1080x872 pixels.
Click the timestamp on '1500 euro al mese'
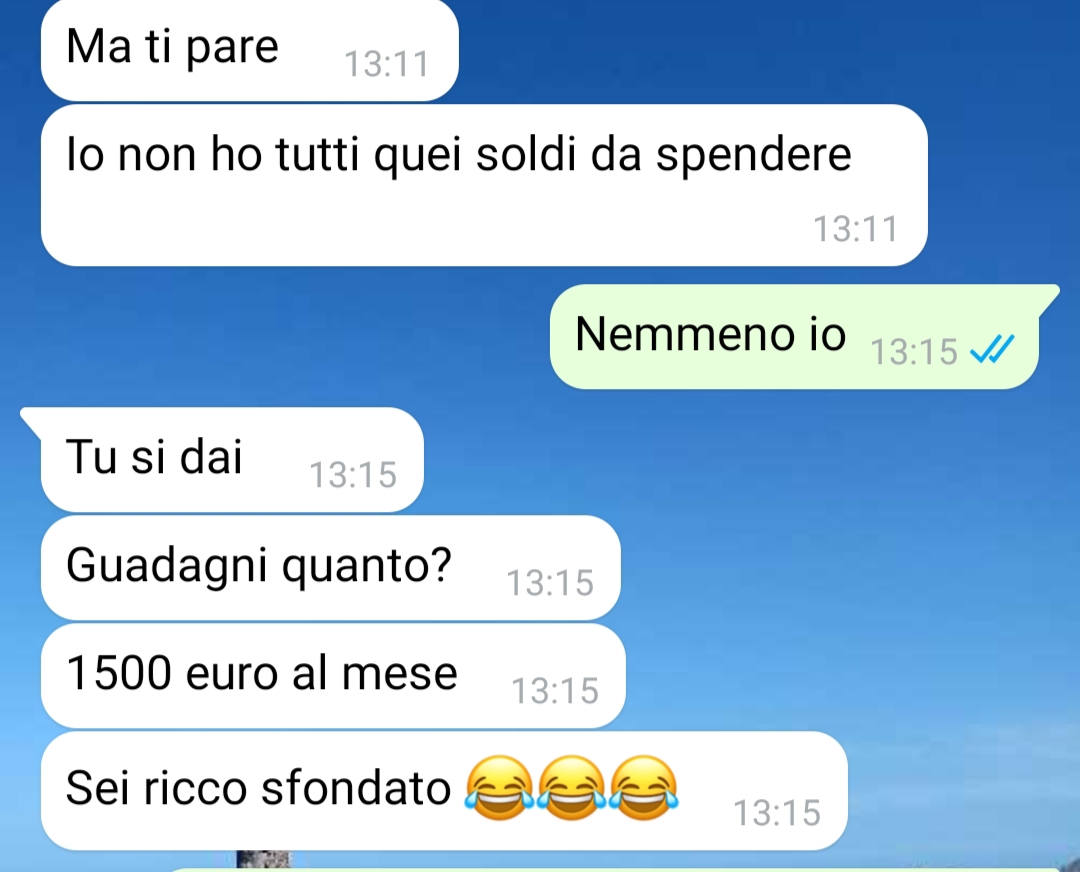pyautogui.click(x=554, y=691)
